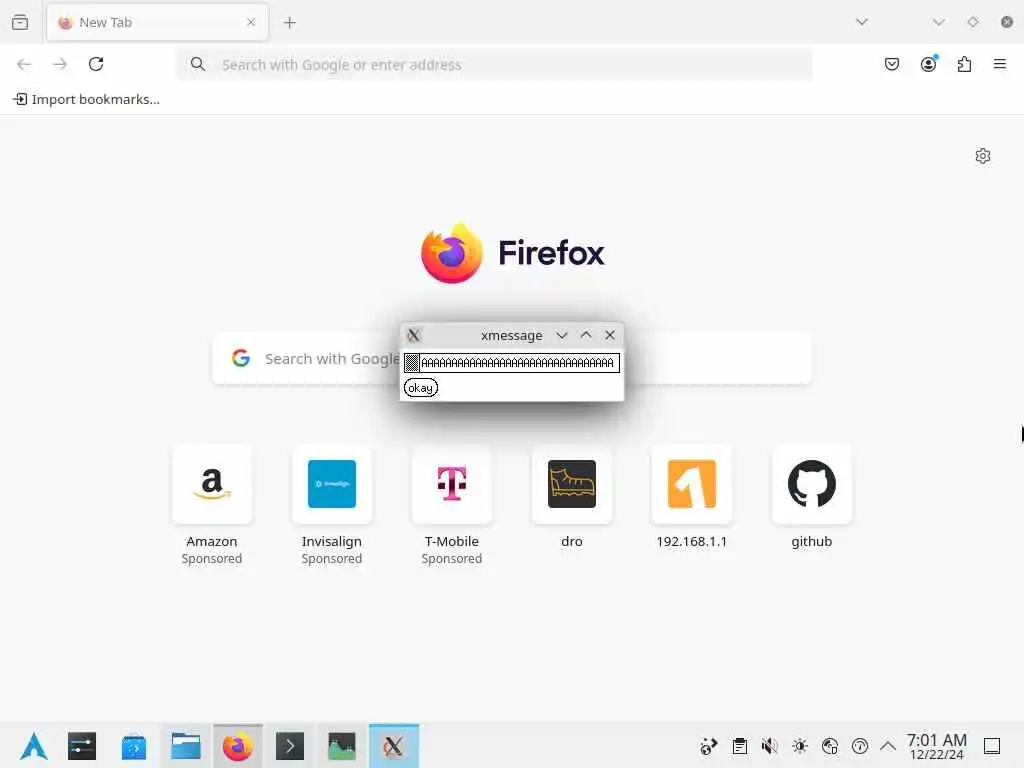The image size is (1024, 768).
Task: Select the New Tab browser tab
Action: click(x=157, y=22)
